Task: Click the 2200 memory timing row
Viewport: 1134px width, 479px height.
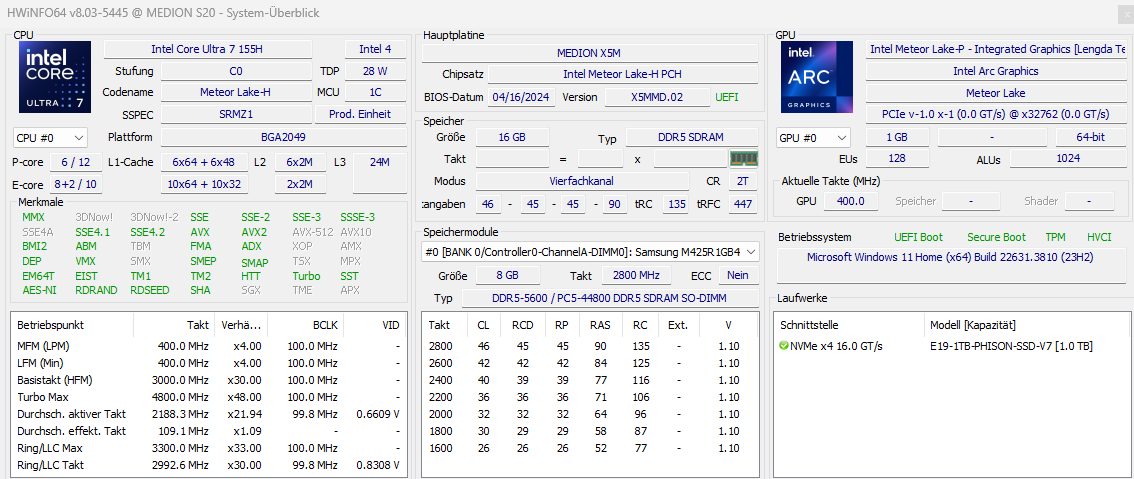Action: tap(589, 397)
